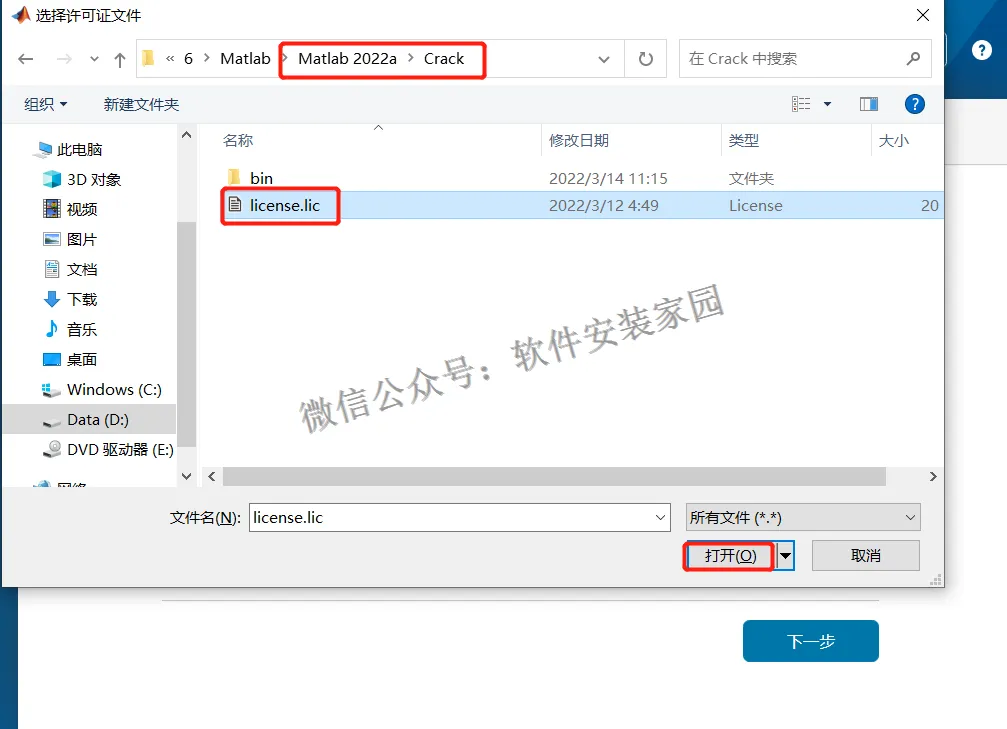Image resolution: width=1007 pixels, height=729 pixels.
Task: Select Windows (C:) drive
Action: pyautogui.click(x=102, y=390)
